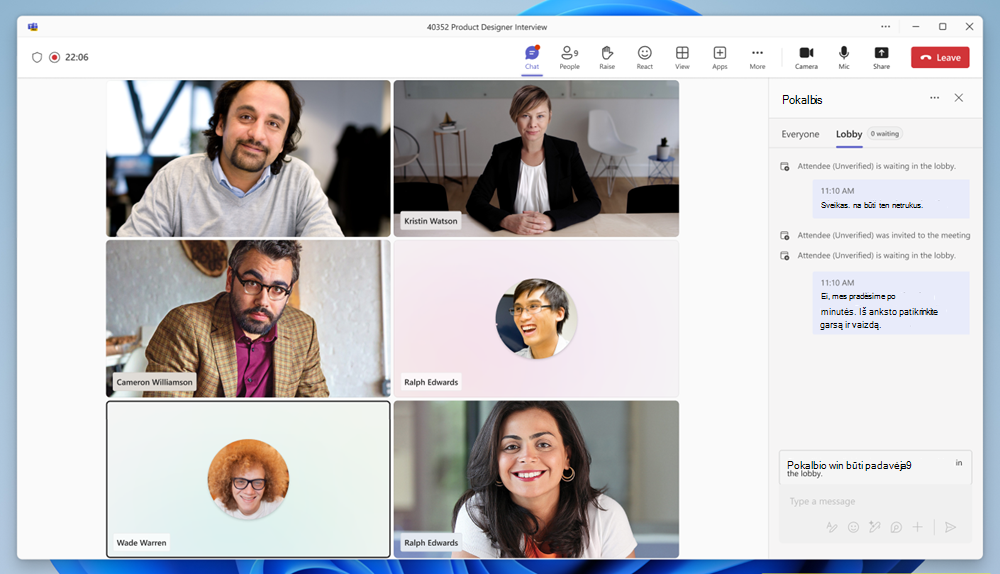Click the 0 waiting badge

coord(885,134)
